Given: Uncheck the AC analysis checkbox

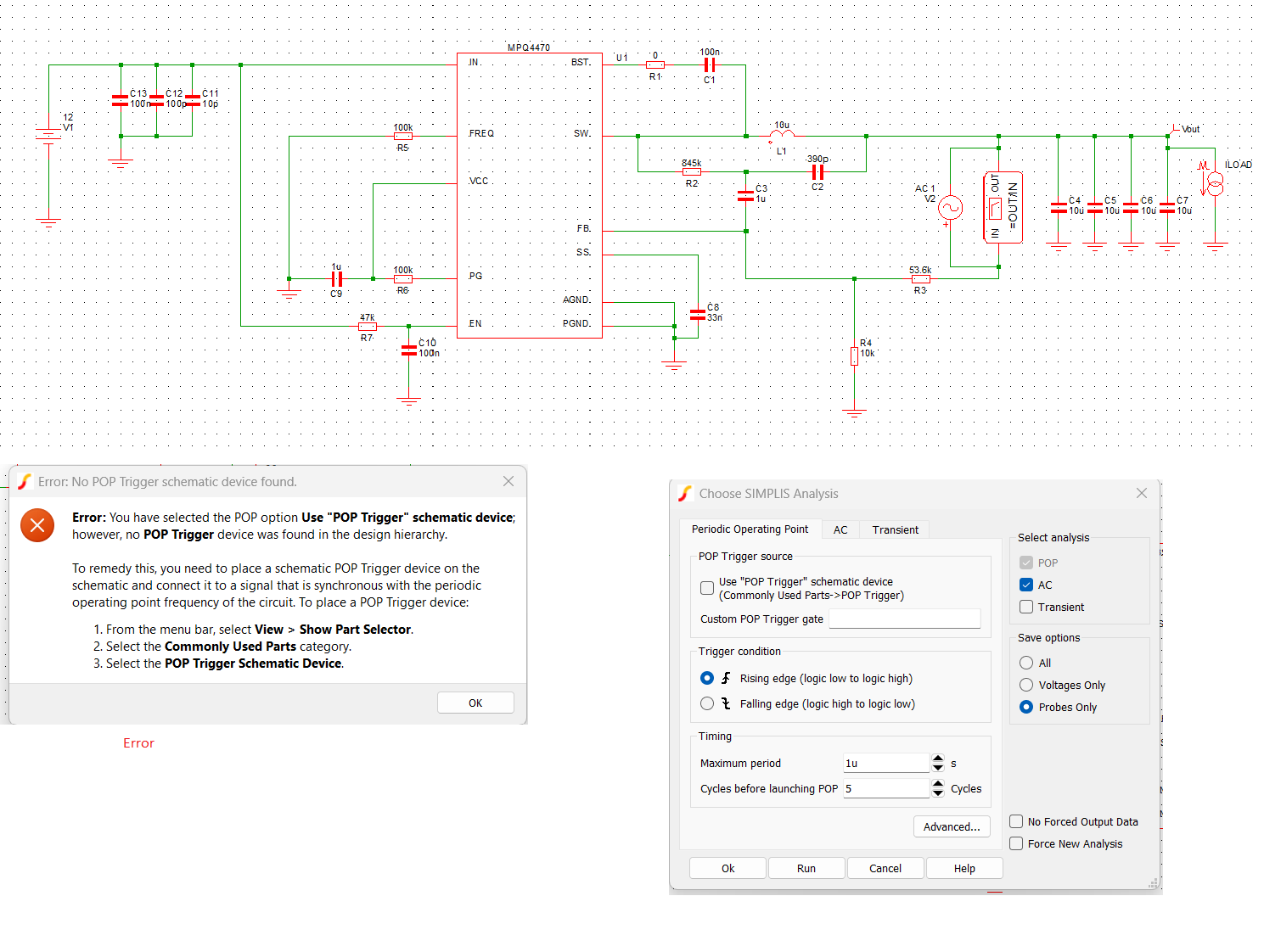Looking at the screenshot, I should [1026, 585].
